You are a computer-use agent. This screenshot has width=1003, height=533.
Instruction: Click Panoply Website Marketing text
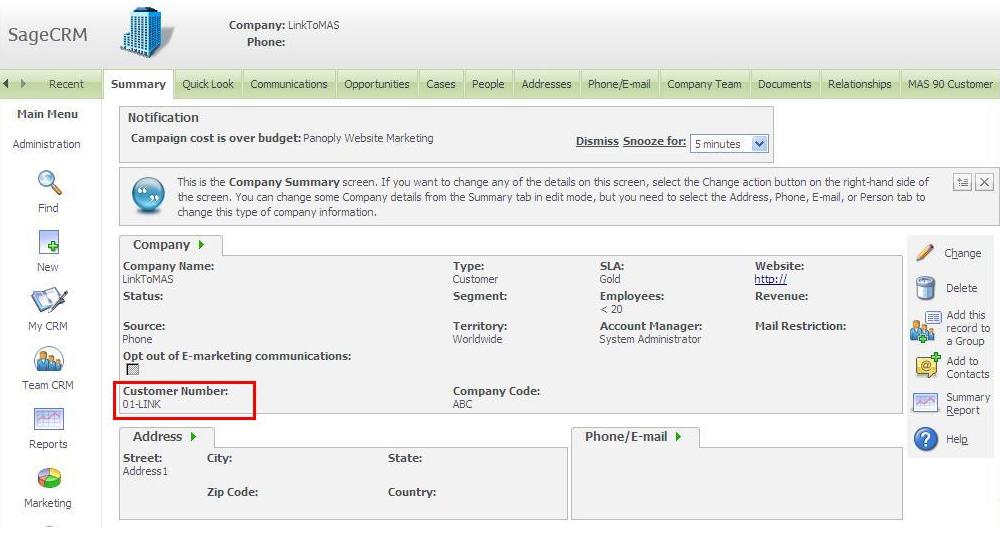click(x=368, y=138)
